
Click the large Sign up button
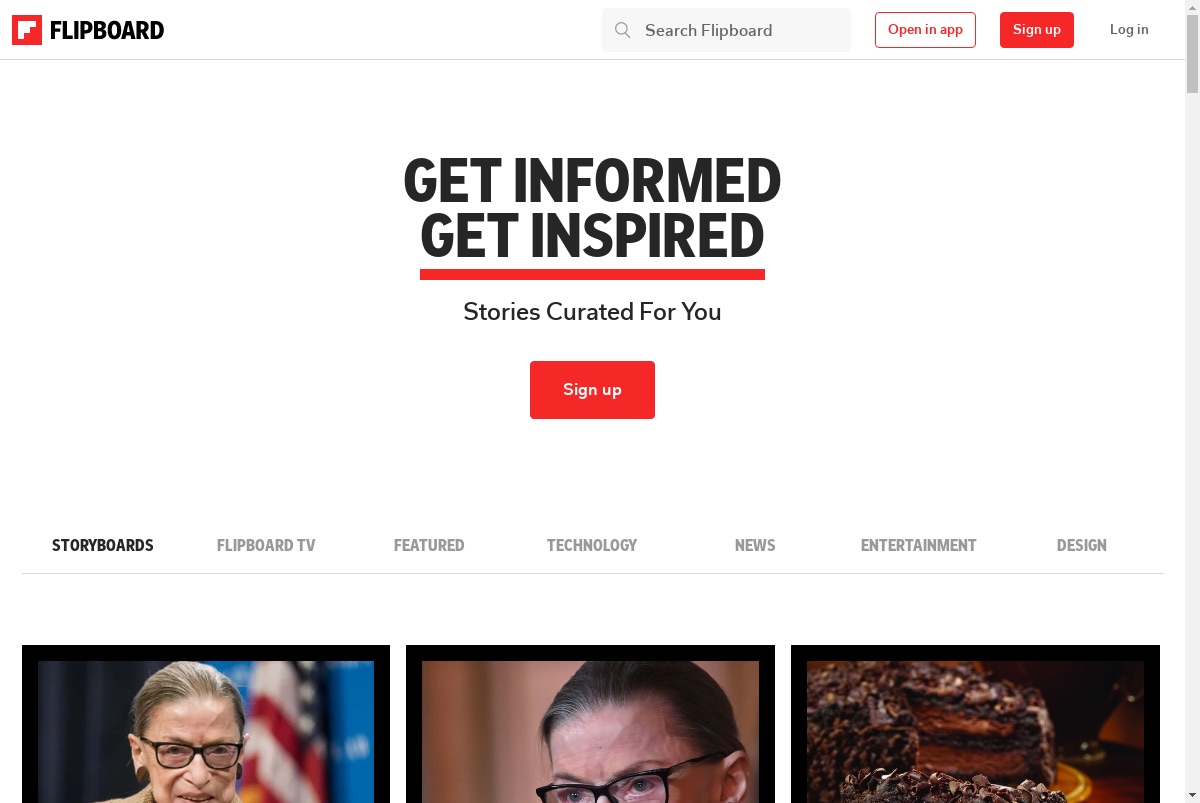592,390
